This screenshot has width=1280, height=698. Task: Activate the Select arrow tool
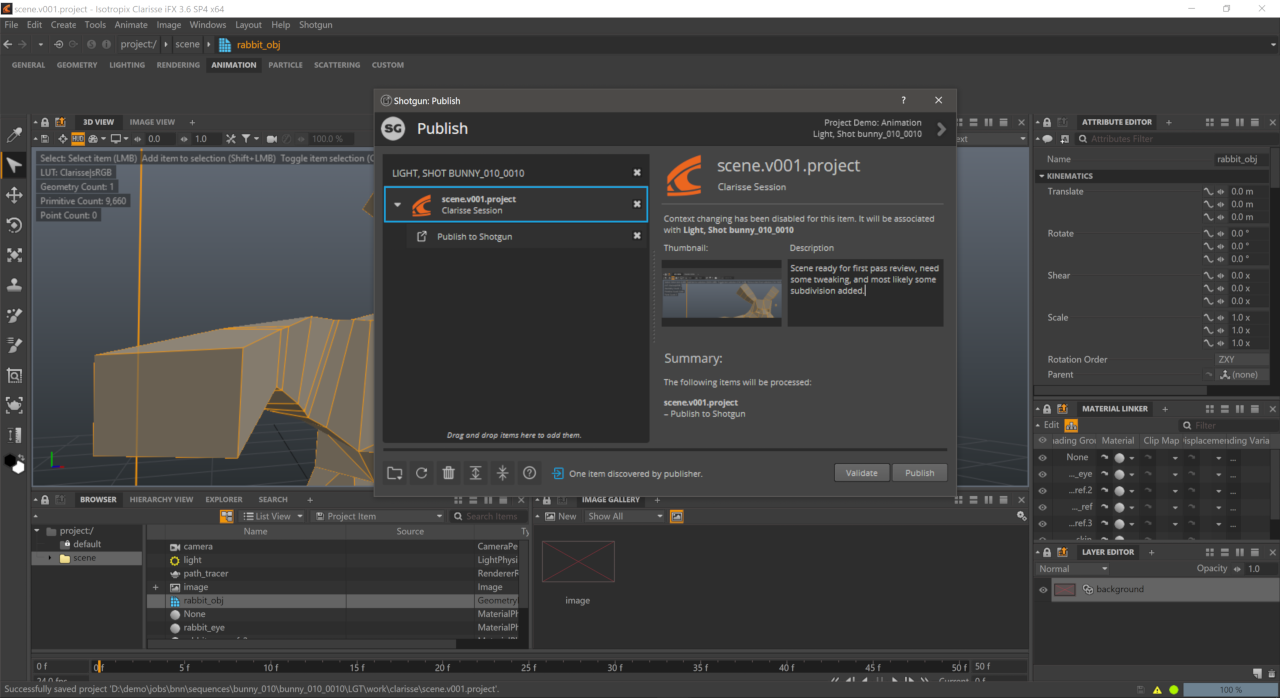[x=14, y=165]
